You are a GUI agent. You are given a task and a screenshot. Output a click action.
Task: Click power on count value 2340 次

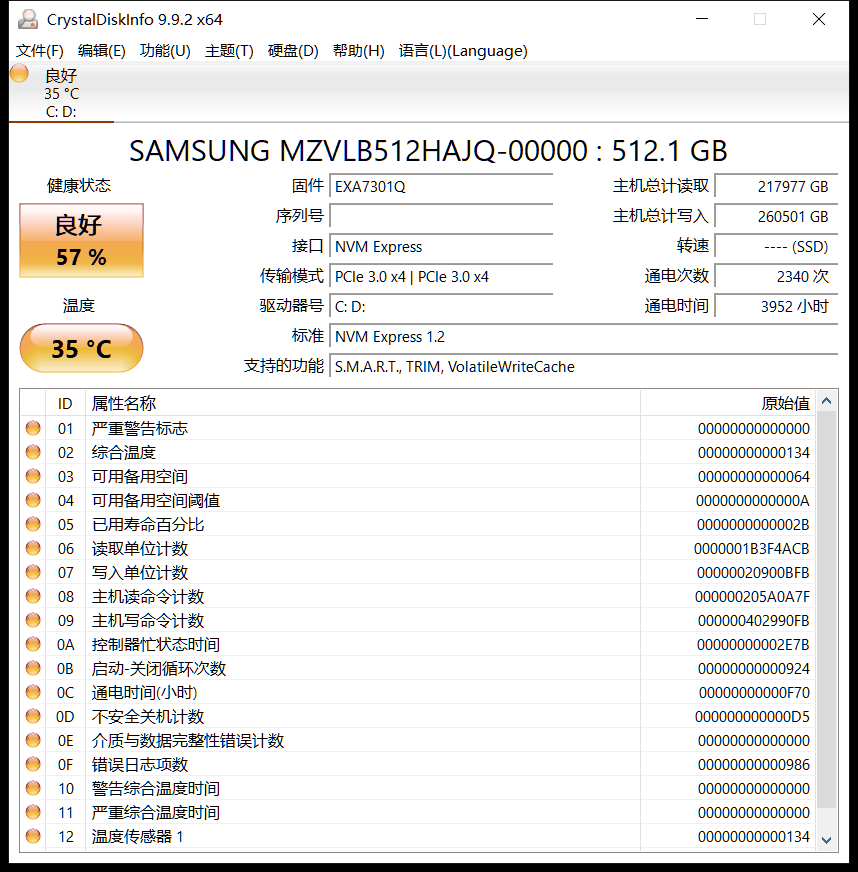pos(776,276)
